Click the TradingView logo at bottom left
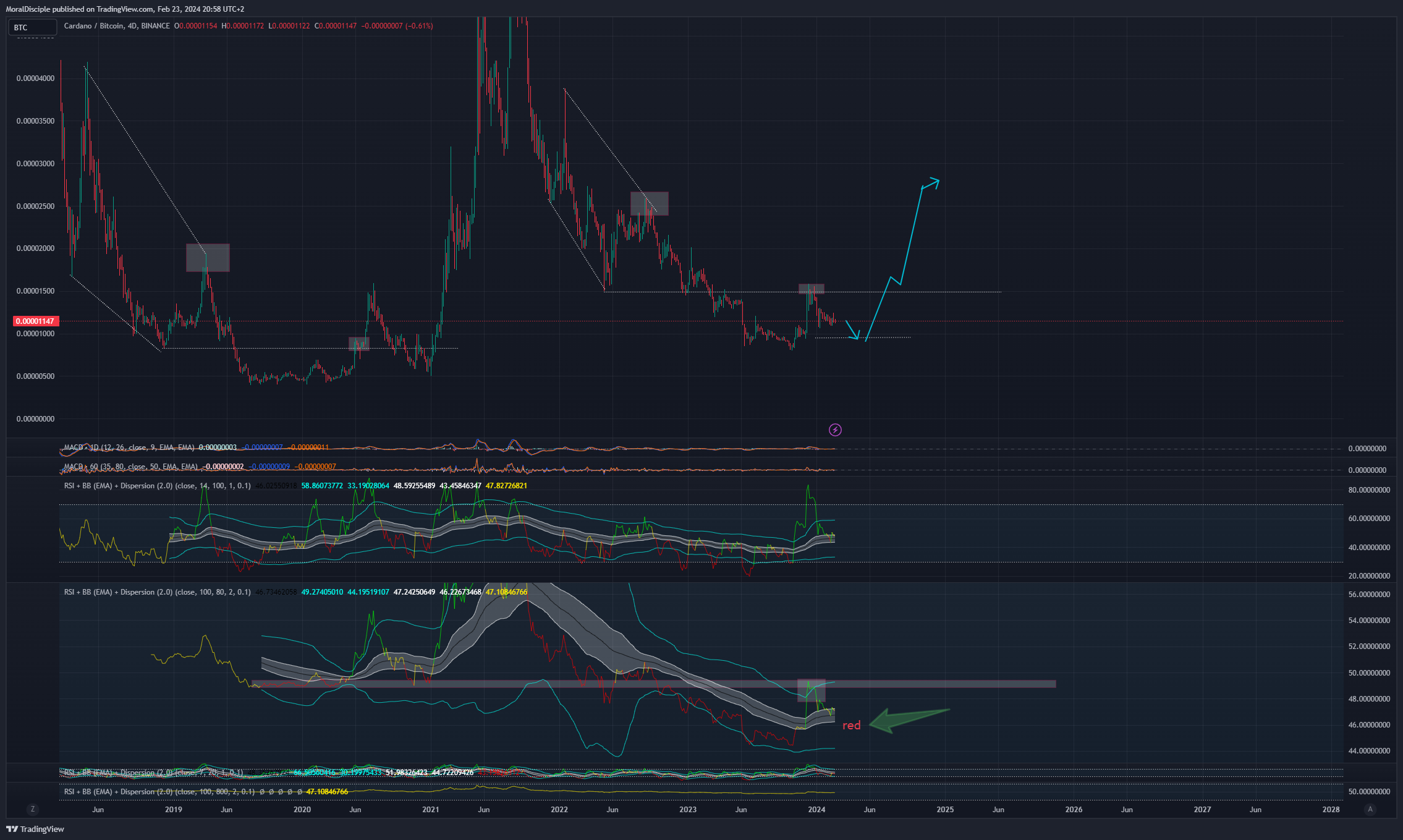 click(x=35, y=829)
